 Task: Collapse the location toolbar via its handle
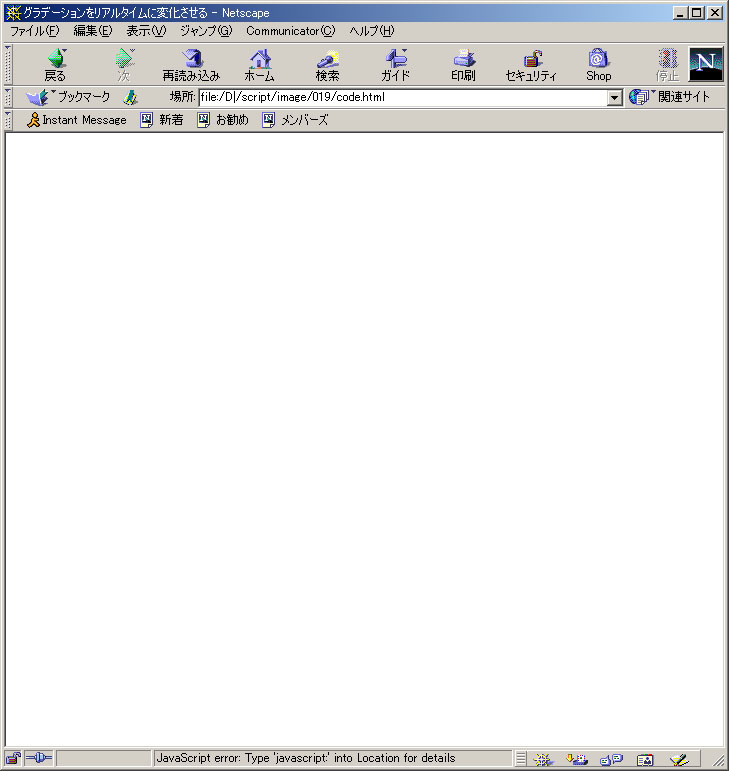point(8,97)
